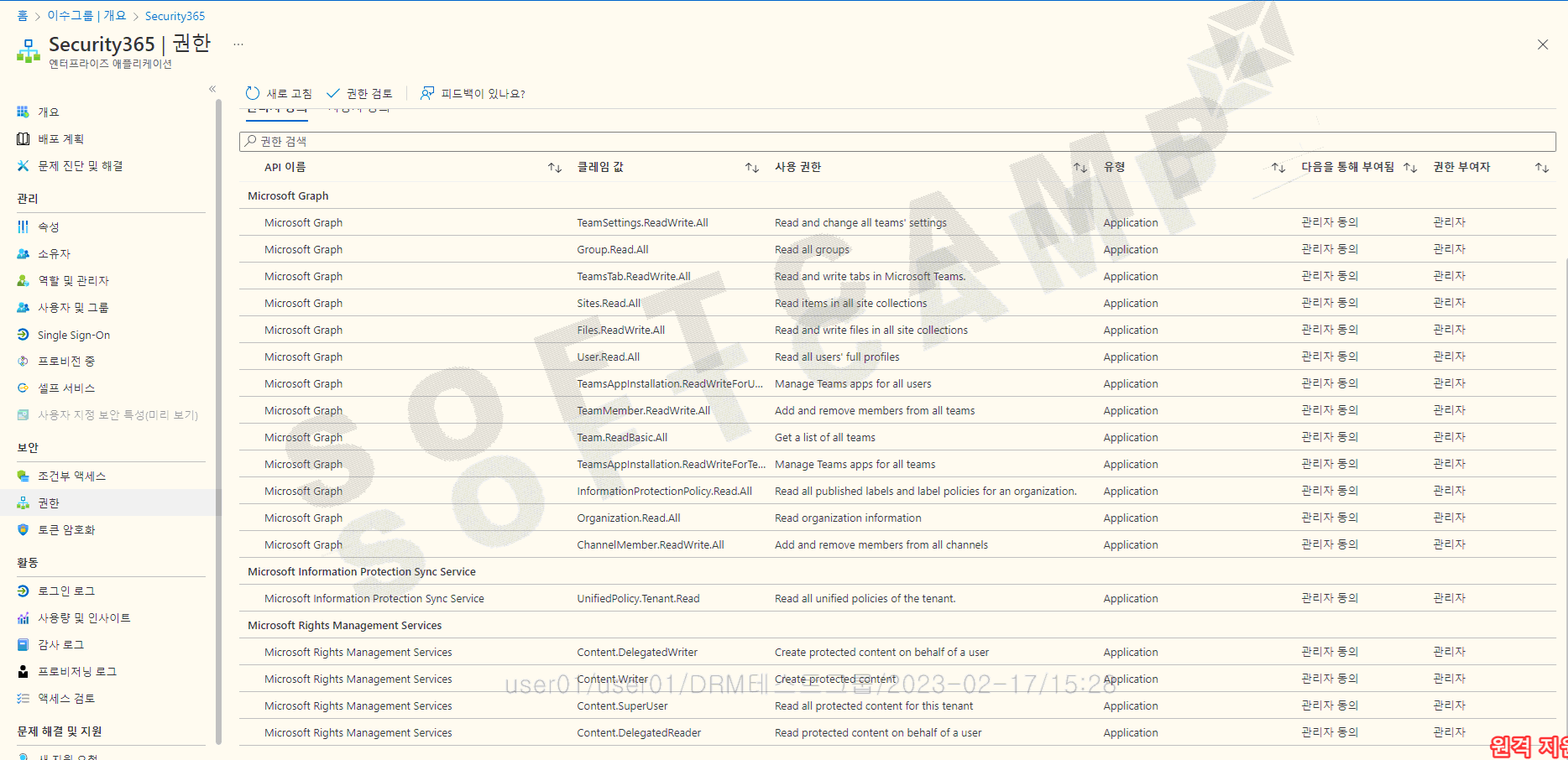Click 'Manage Teams apps for all users' description
The image size is (1568, 760).
853,383
